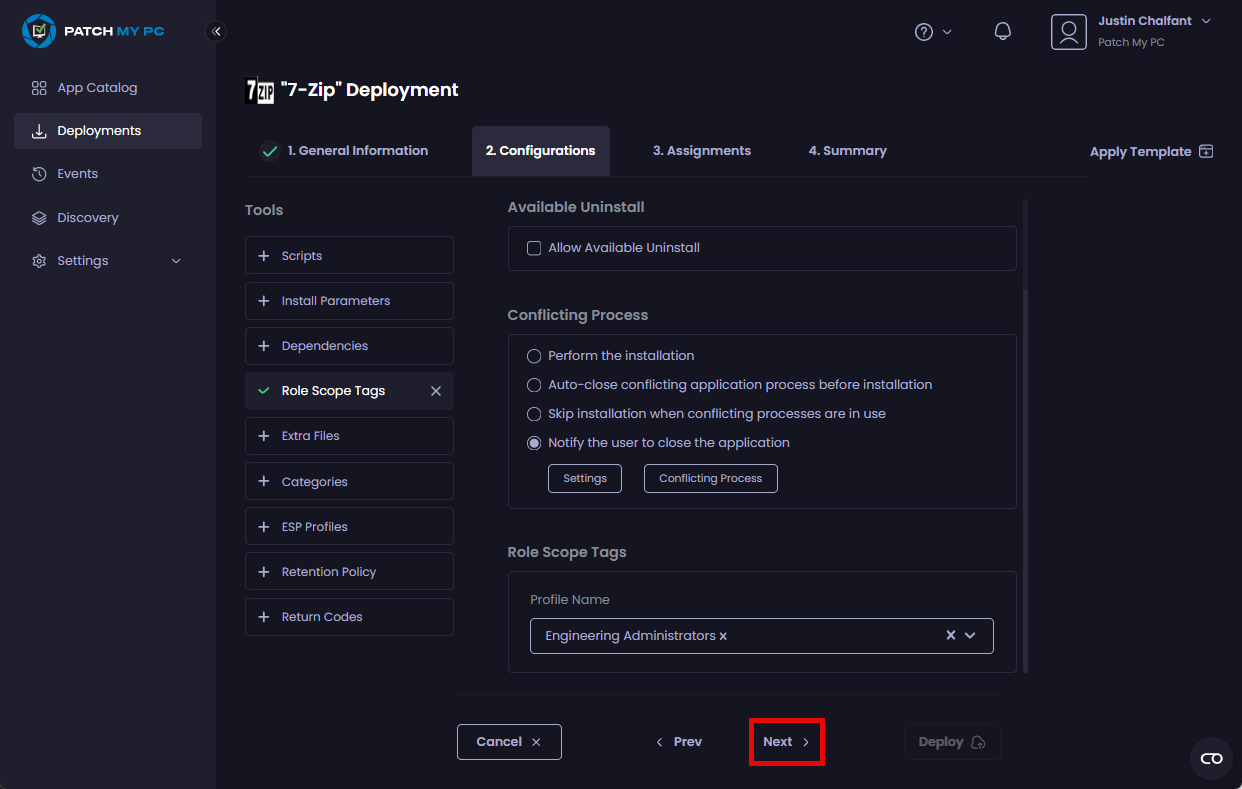Screen dimensions: 1242x789
Task: Click the Apply Template icon
Action: 1206,151
